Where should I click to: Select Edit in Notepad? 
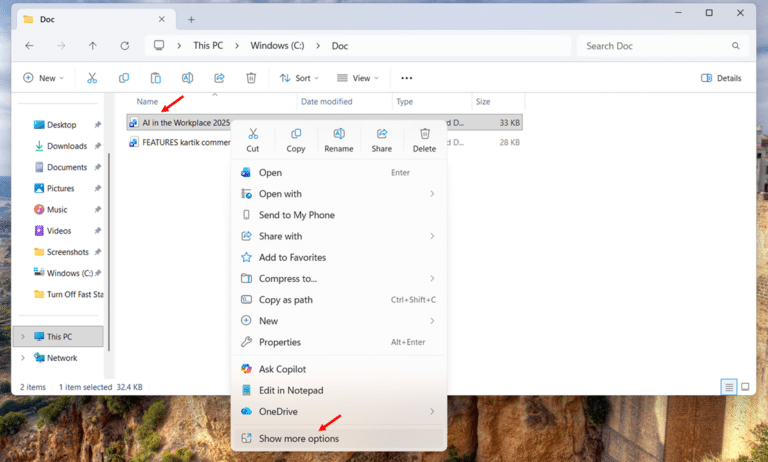[338, 390]
